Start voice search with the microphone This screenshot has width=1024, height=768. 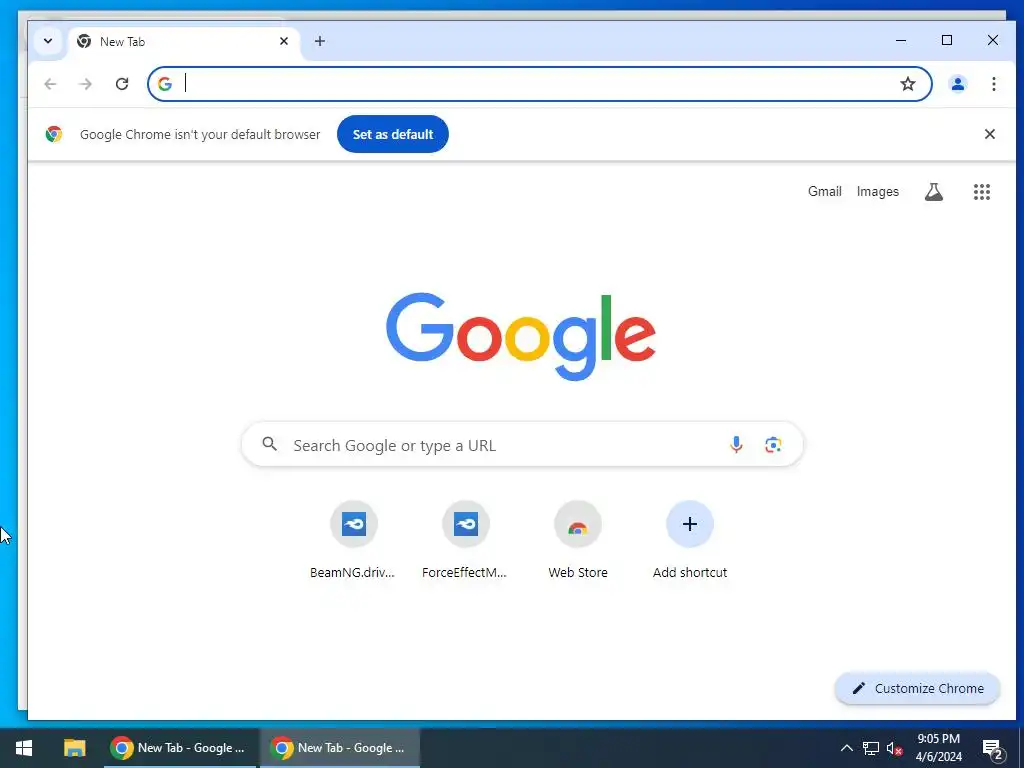pyautogui.click(x=736, y=445)
